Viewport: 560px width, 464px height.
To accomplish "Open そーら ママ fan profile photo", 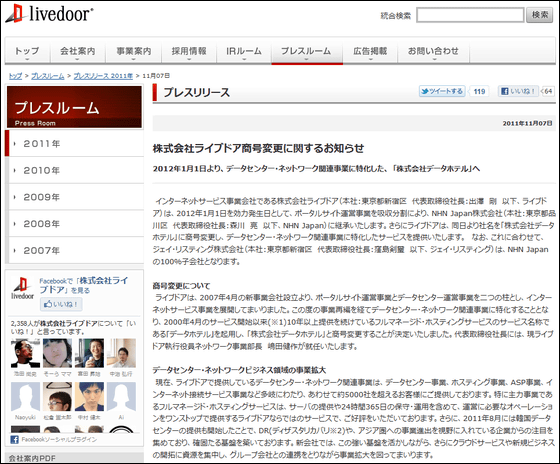I will pyautogui.click(x=57, y=353).
